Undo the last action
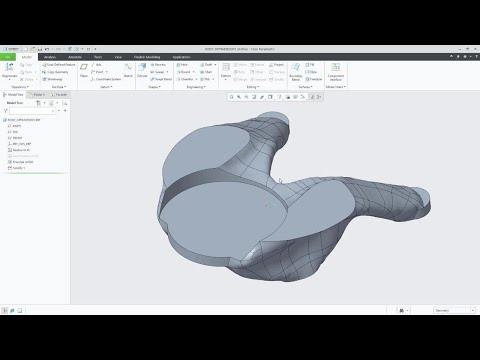Viewport: 480px width, 360px height. coord(47,49)
